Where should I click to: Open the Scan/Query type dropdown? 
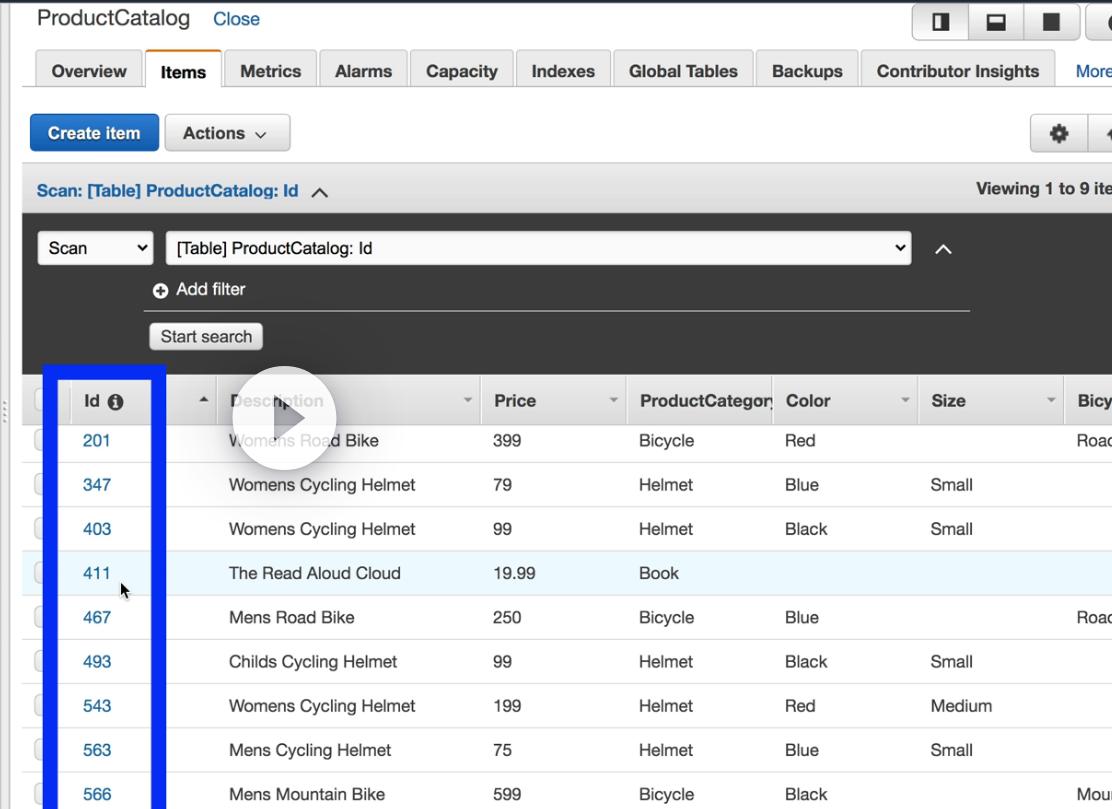95,248
